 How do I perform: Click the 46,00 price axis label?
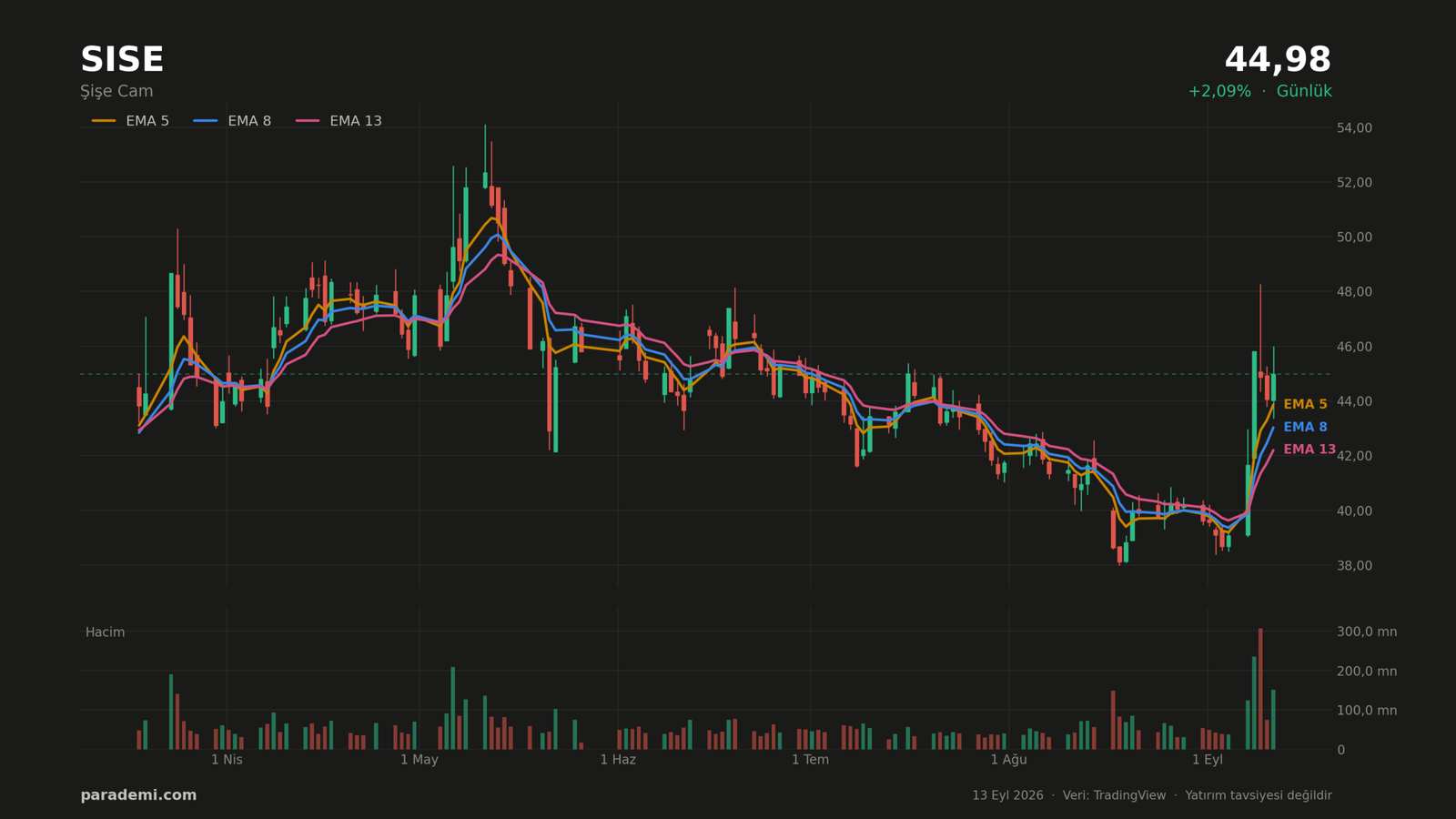coord(1354,347)
